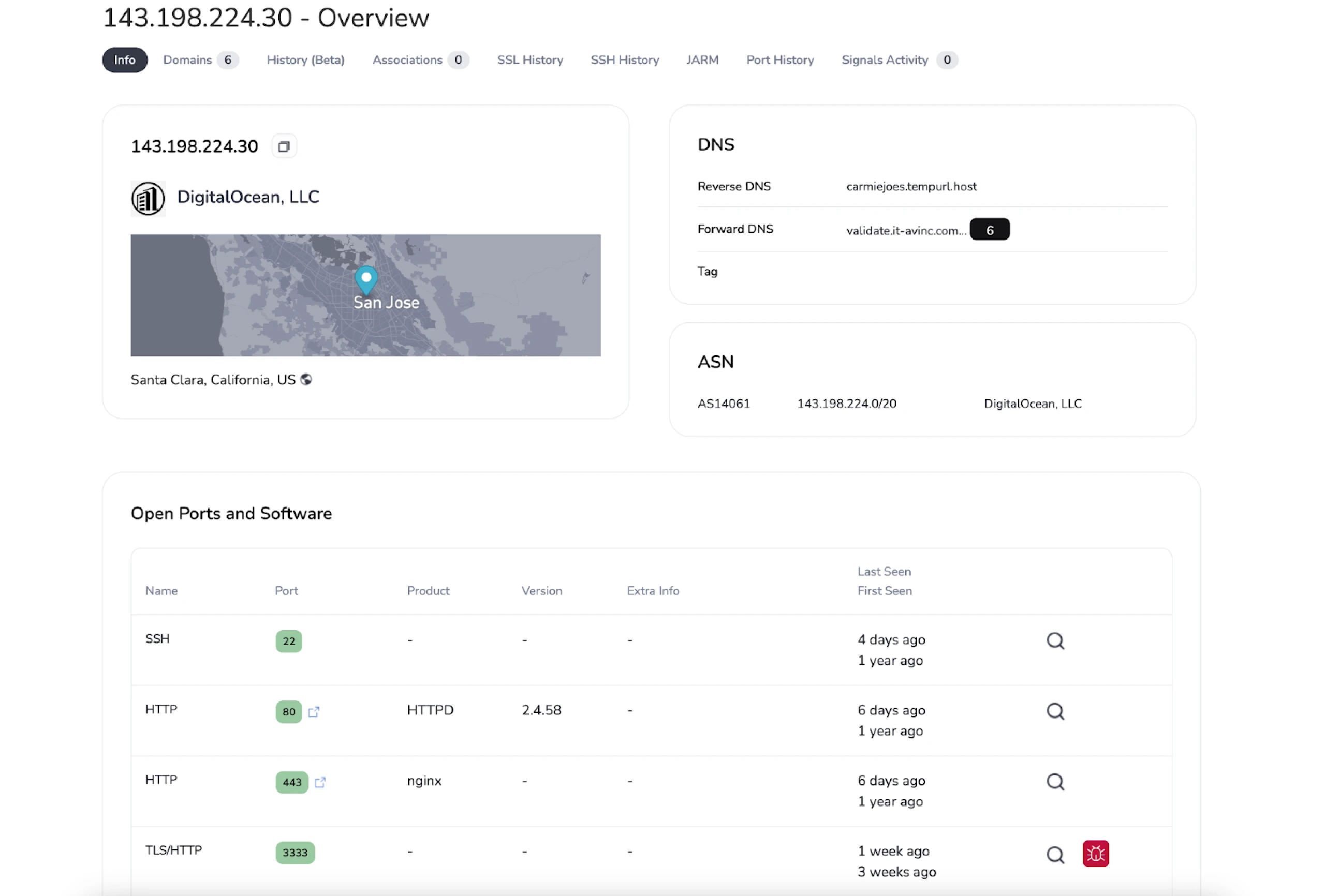This screenshot has width=1325, height=896.
Task: Click the global/world icon next to location
Action: click(x=308, y=379)
